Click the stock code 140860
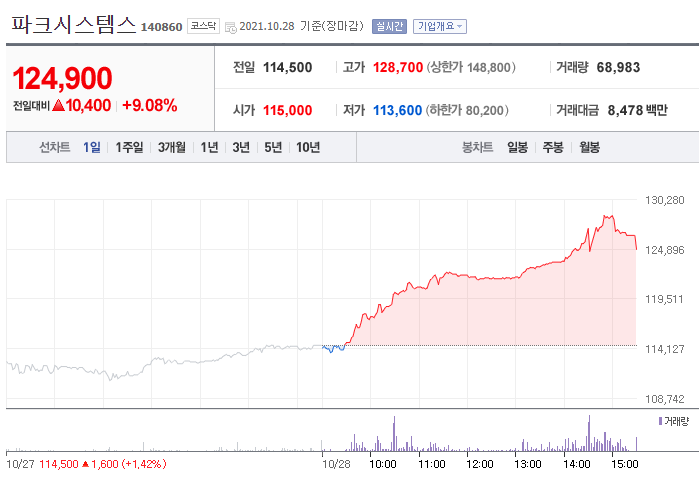Screen dimensions: 699x482 point(161,27)
